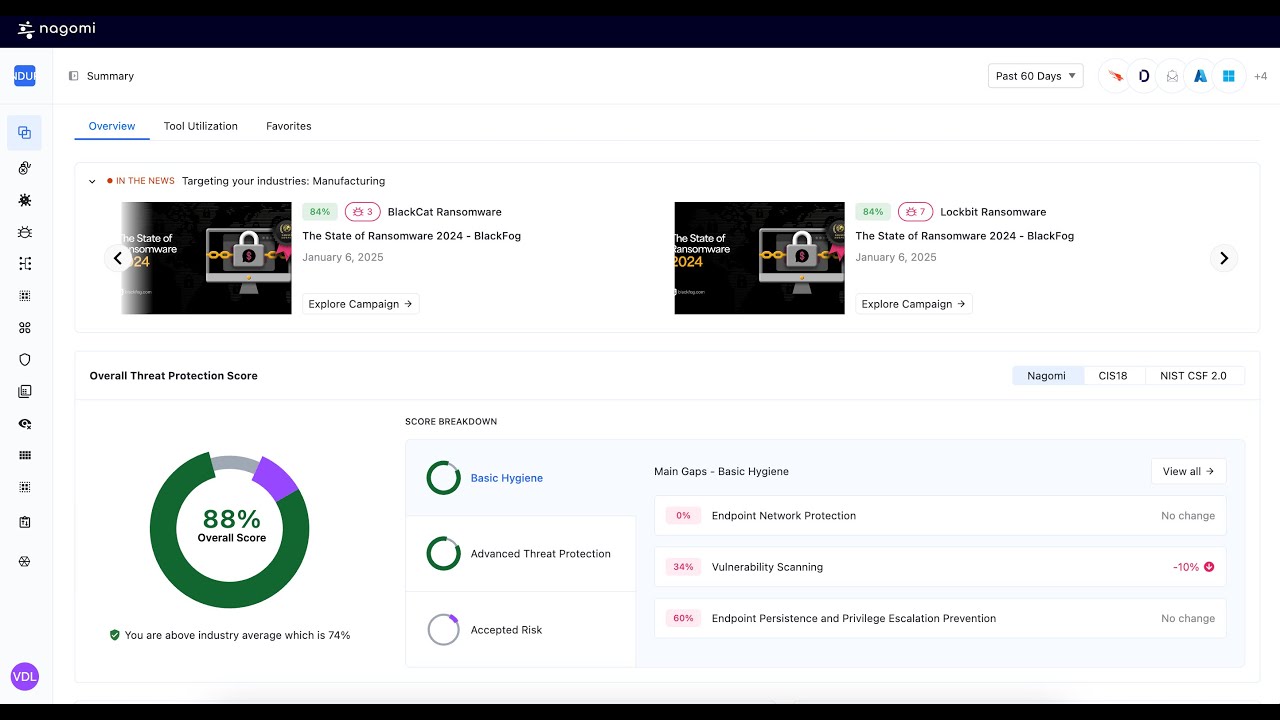Switch score framework to Nagomi
This screenshot has height=720, width=1280.
point(1047,376)
